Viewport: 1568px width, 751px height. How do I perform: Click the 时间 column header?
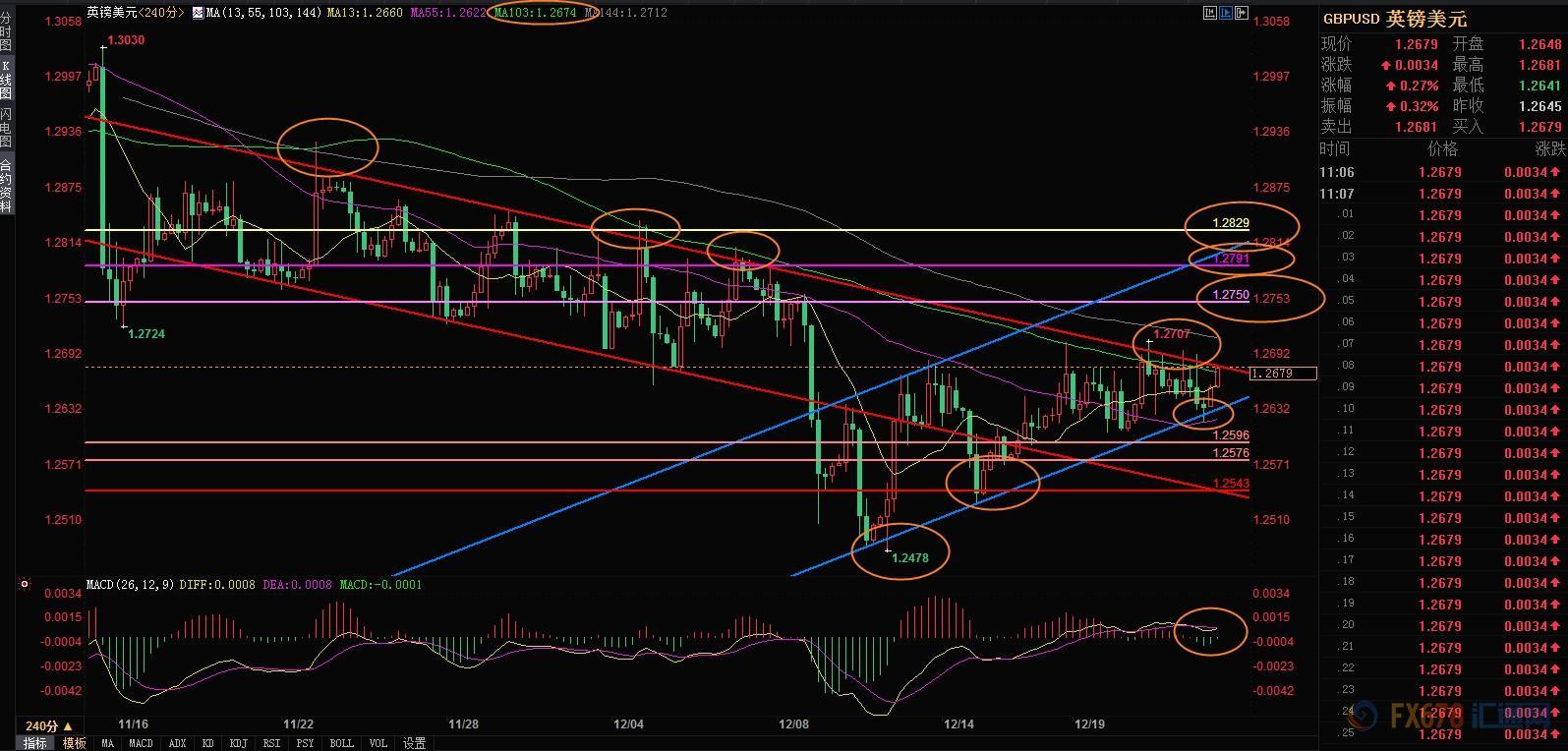pos(1335,149)
